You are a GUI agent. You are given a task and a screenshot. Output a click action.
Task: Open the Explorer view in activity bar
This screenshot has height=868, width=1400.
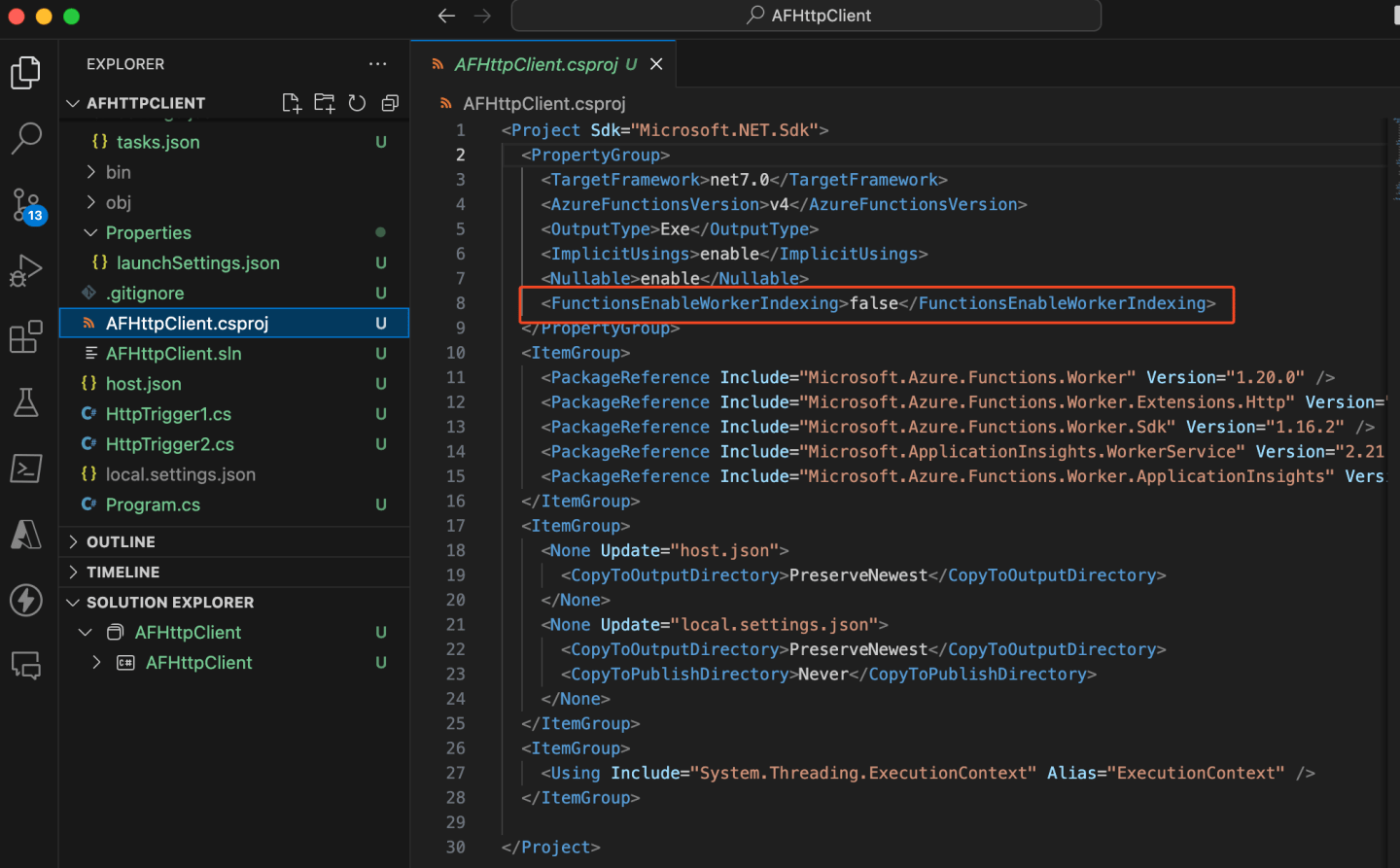click(x=26, y=73)
